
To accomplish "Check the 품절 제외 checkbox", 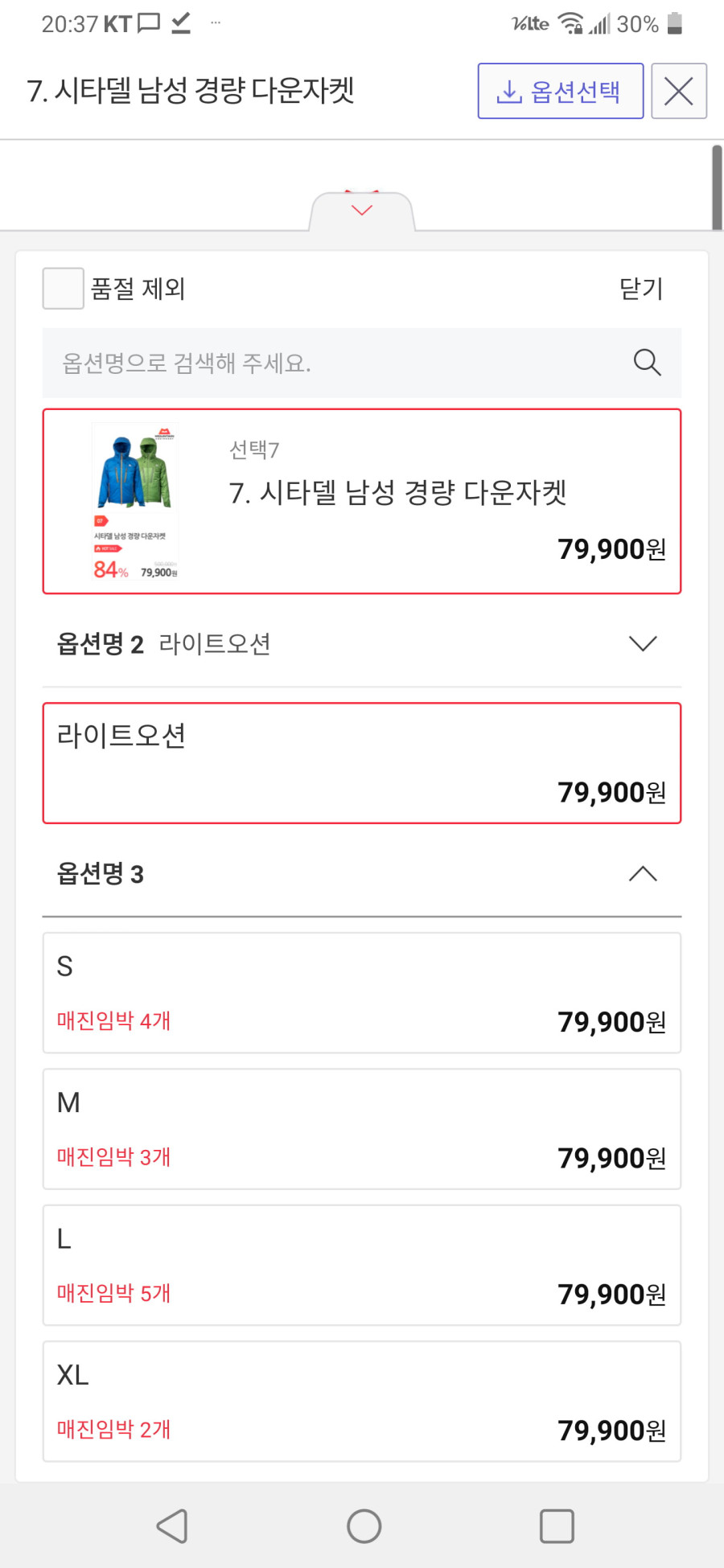I will pyautogui.click(x=63, y=289).
